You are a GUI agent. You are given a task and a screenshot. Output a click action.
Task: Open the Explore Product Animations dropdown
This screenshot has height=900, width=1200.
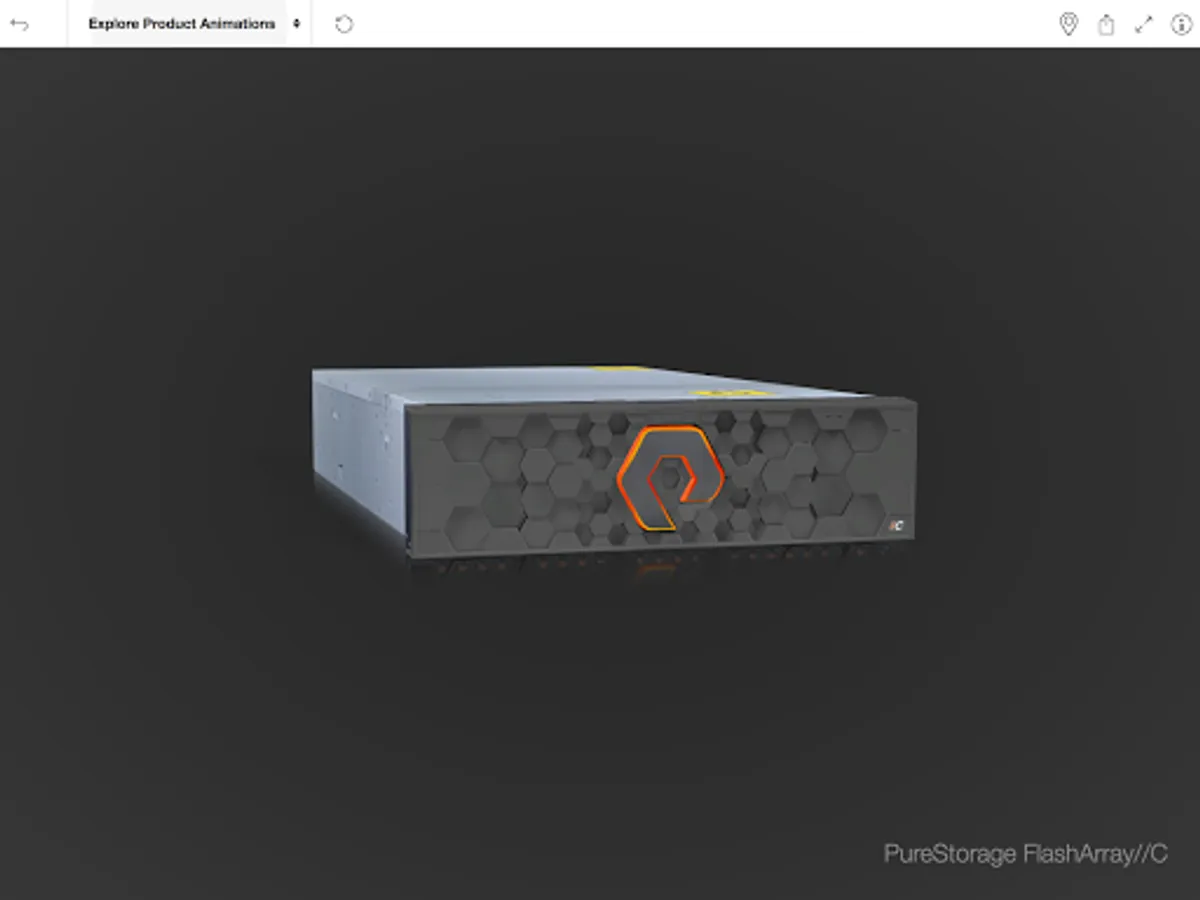point(189,24)
